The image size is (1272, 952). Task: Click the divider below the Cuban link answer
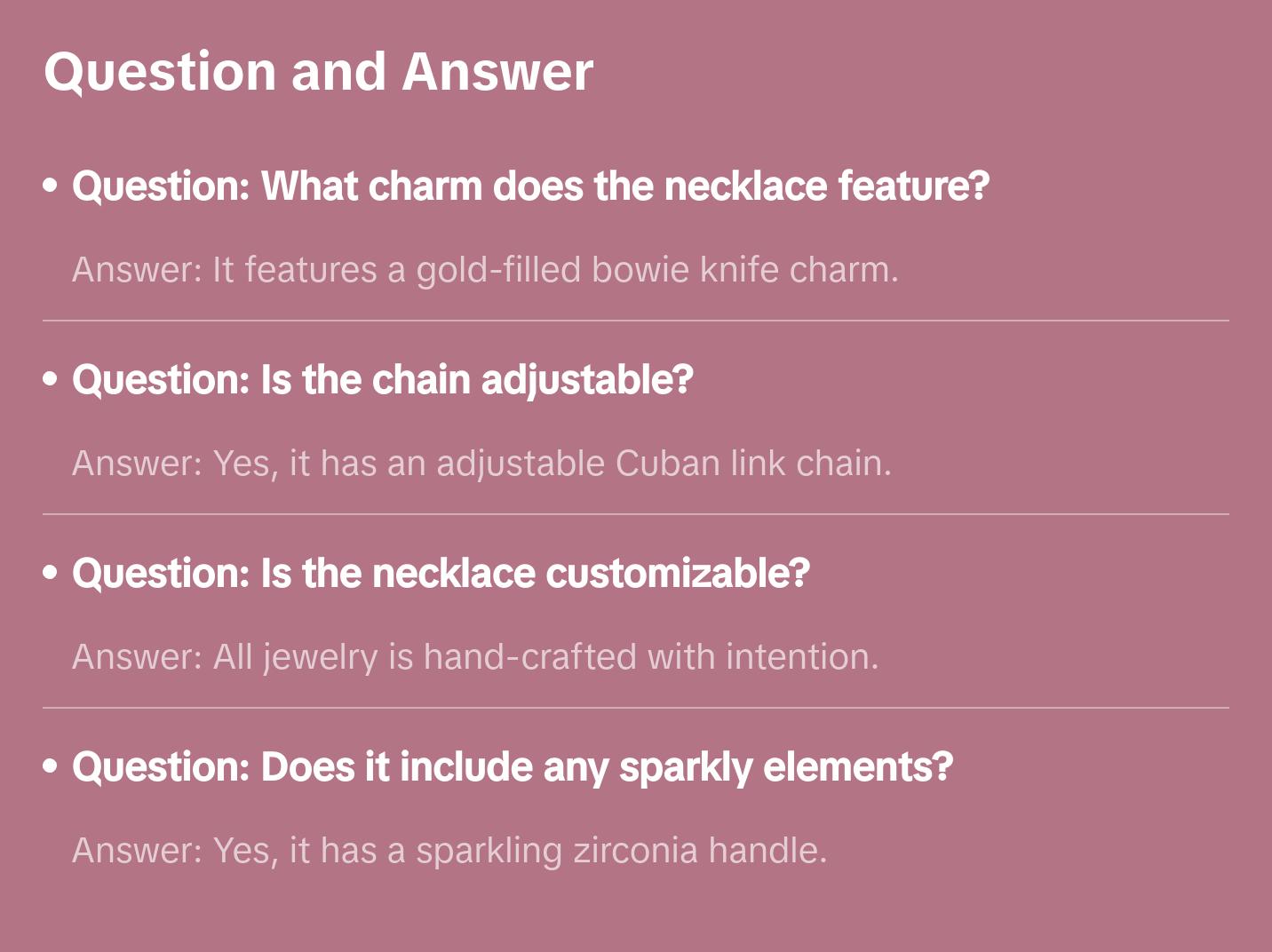tap(636, 514)
